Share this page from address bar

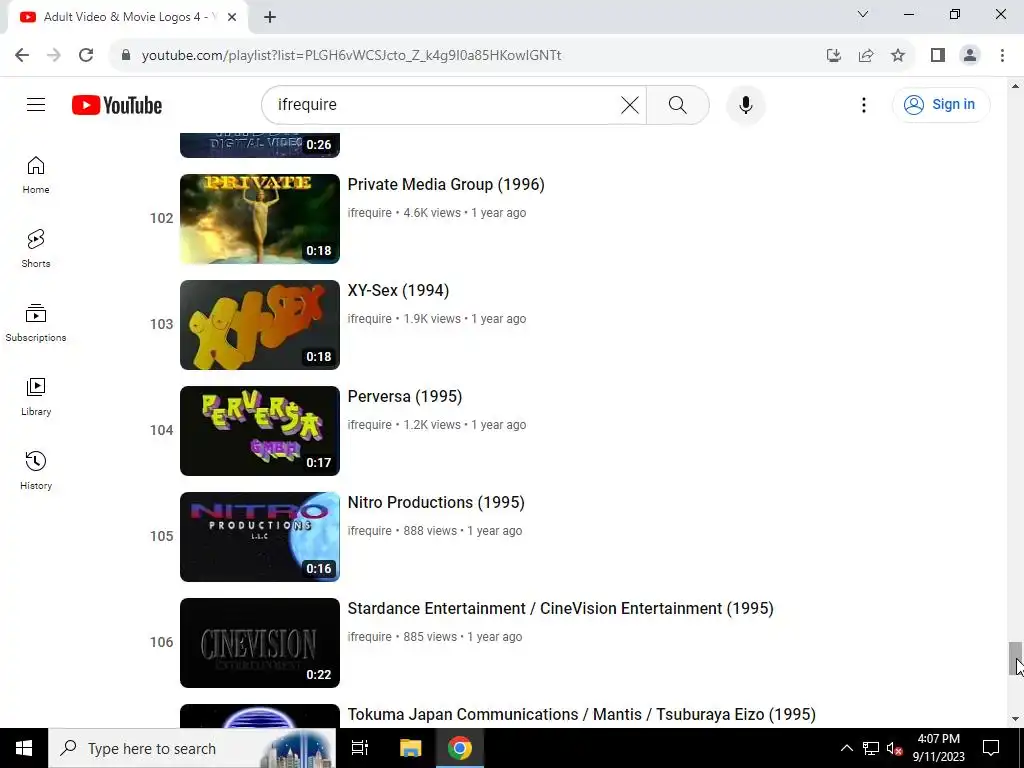[866, 55]
